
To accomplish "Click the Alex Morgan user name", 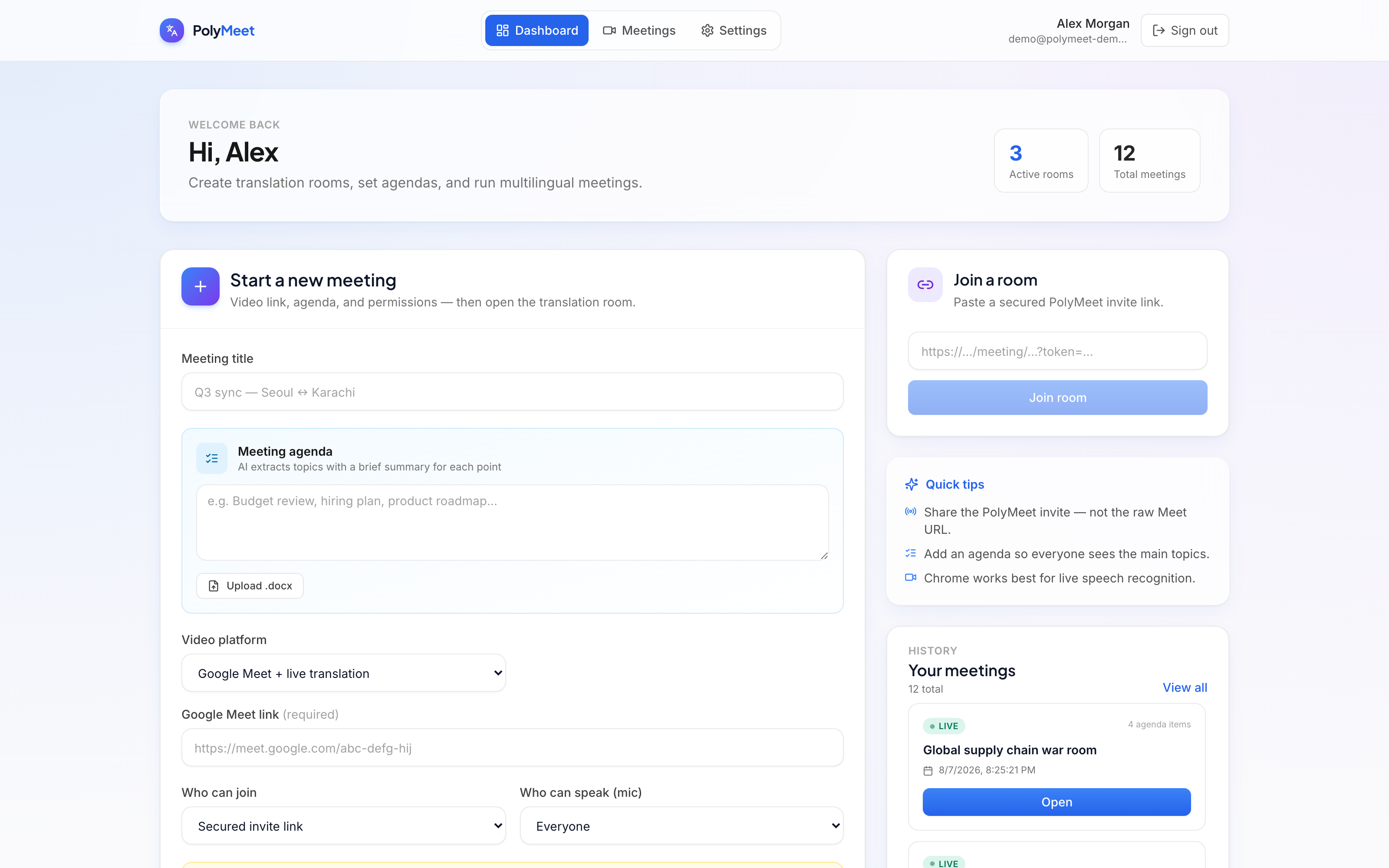I will [1093, 23].
